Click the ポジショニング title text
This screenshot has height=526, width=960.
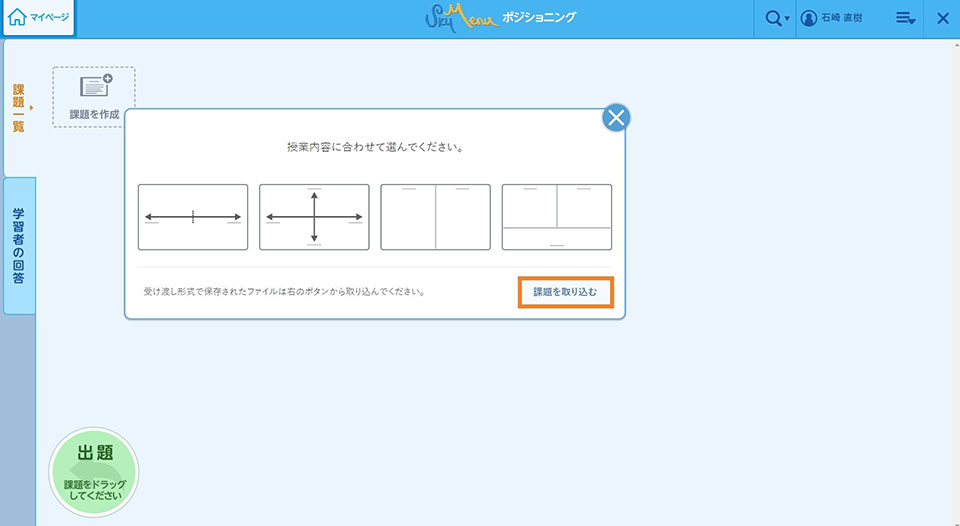click(542, 18)
